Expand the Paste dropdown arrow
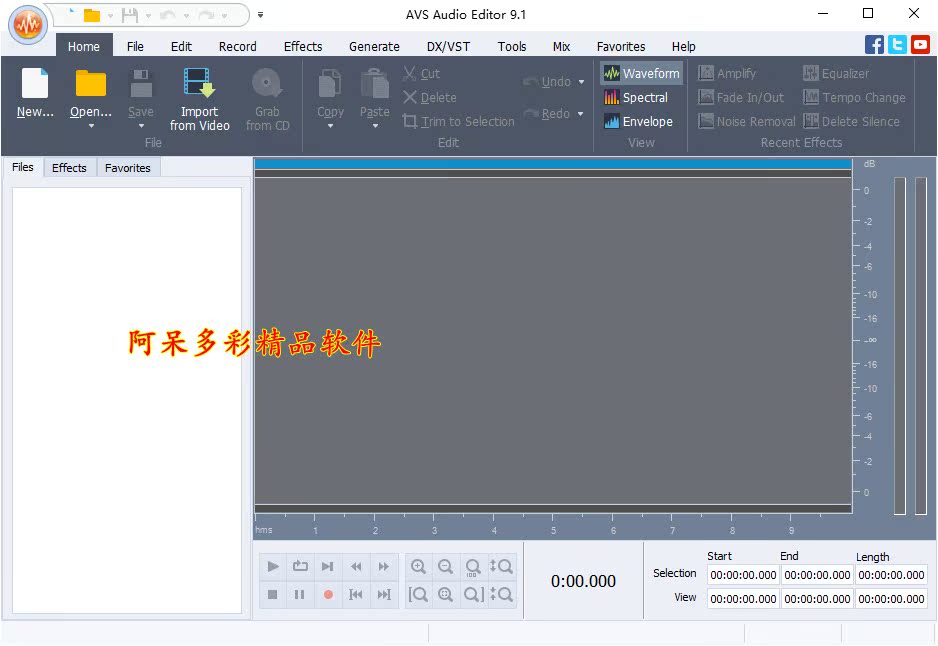The width and height of the screenshot is (938, 646). click(x=375, y=126)
